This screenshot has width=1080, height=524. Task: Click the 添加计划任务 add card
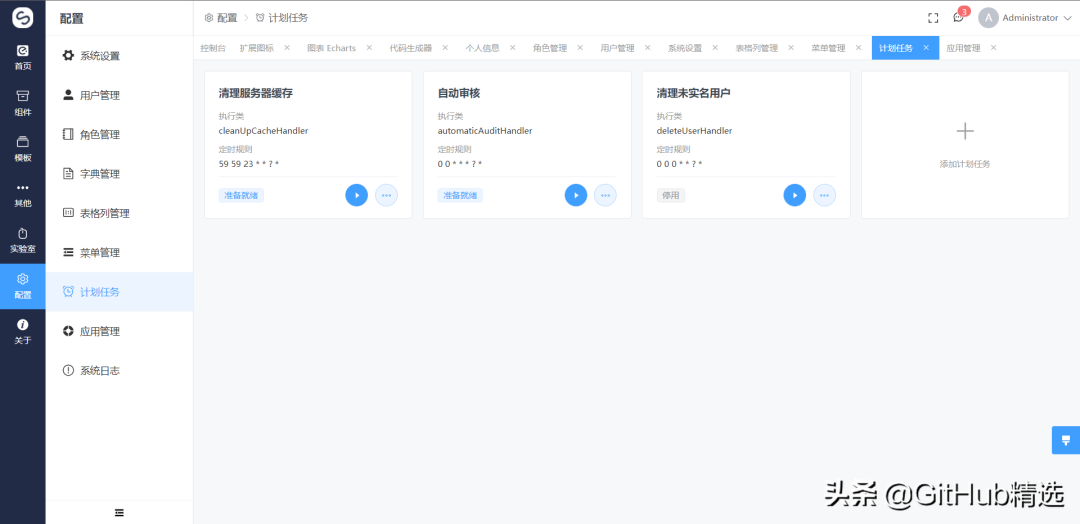tap(965, 145)
